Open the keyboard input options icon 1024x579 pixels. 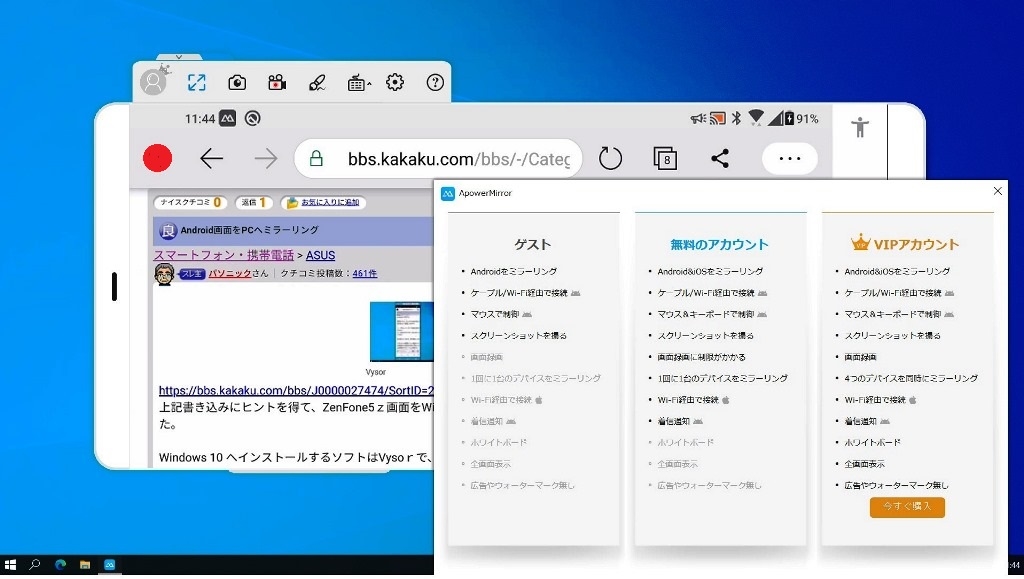tap(359, 83)
